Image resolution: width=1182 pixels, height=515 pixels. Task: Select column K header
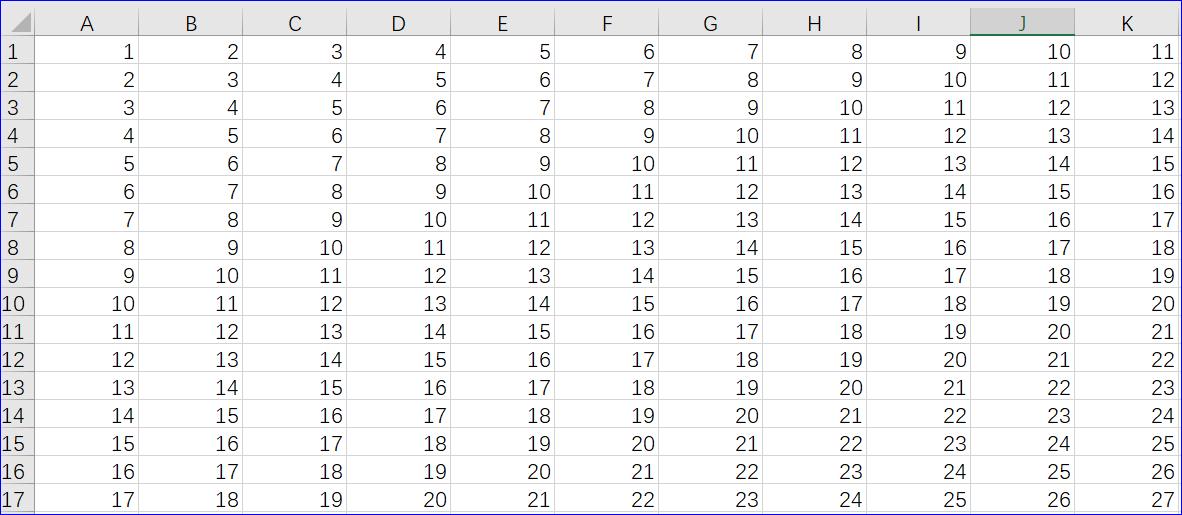[x=1127, y=23]
